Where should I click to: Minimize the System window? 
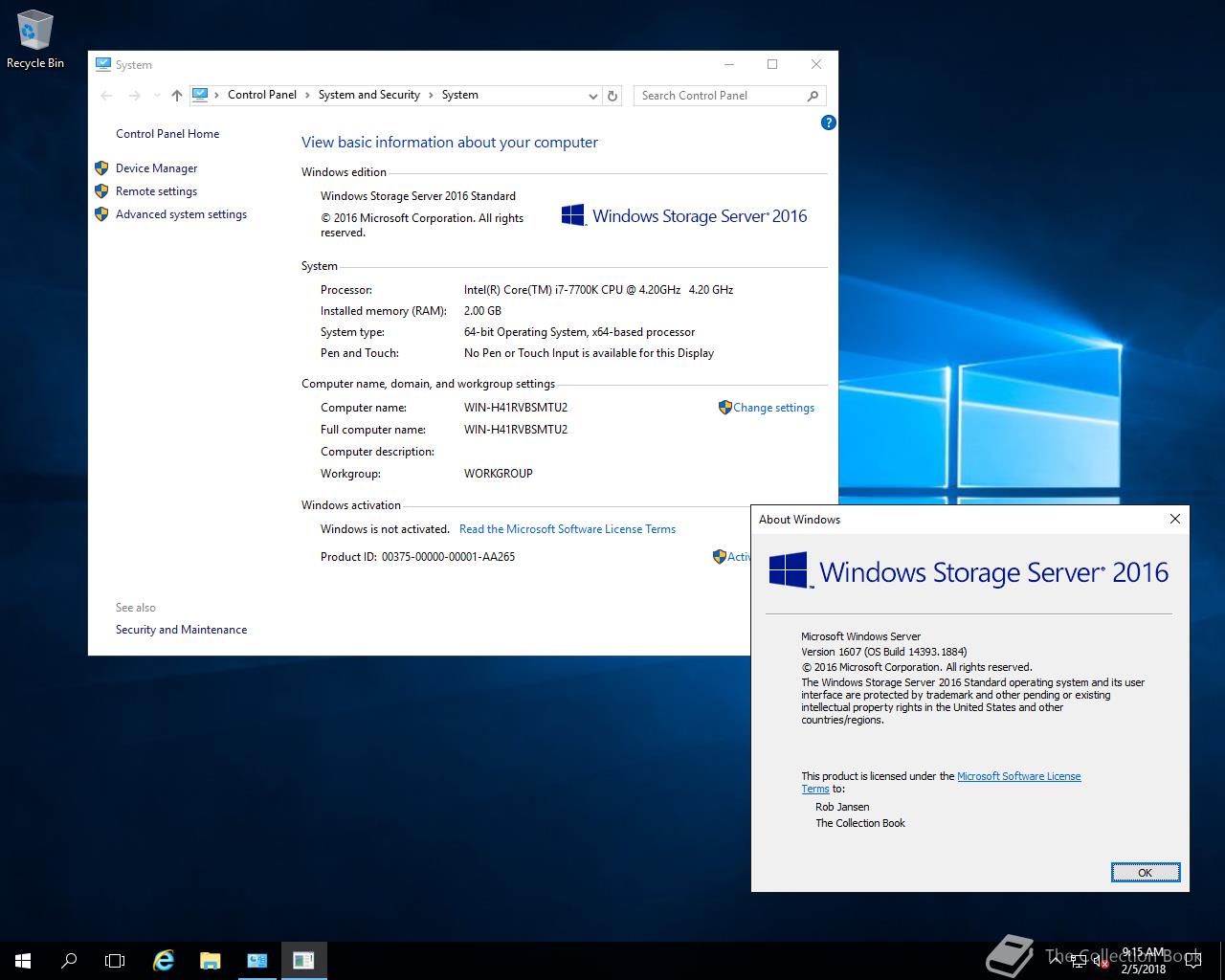pos(729,64)
